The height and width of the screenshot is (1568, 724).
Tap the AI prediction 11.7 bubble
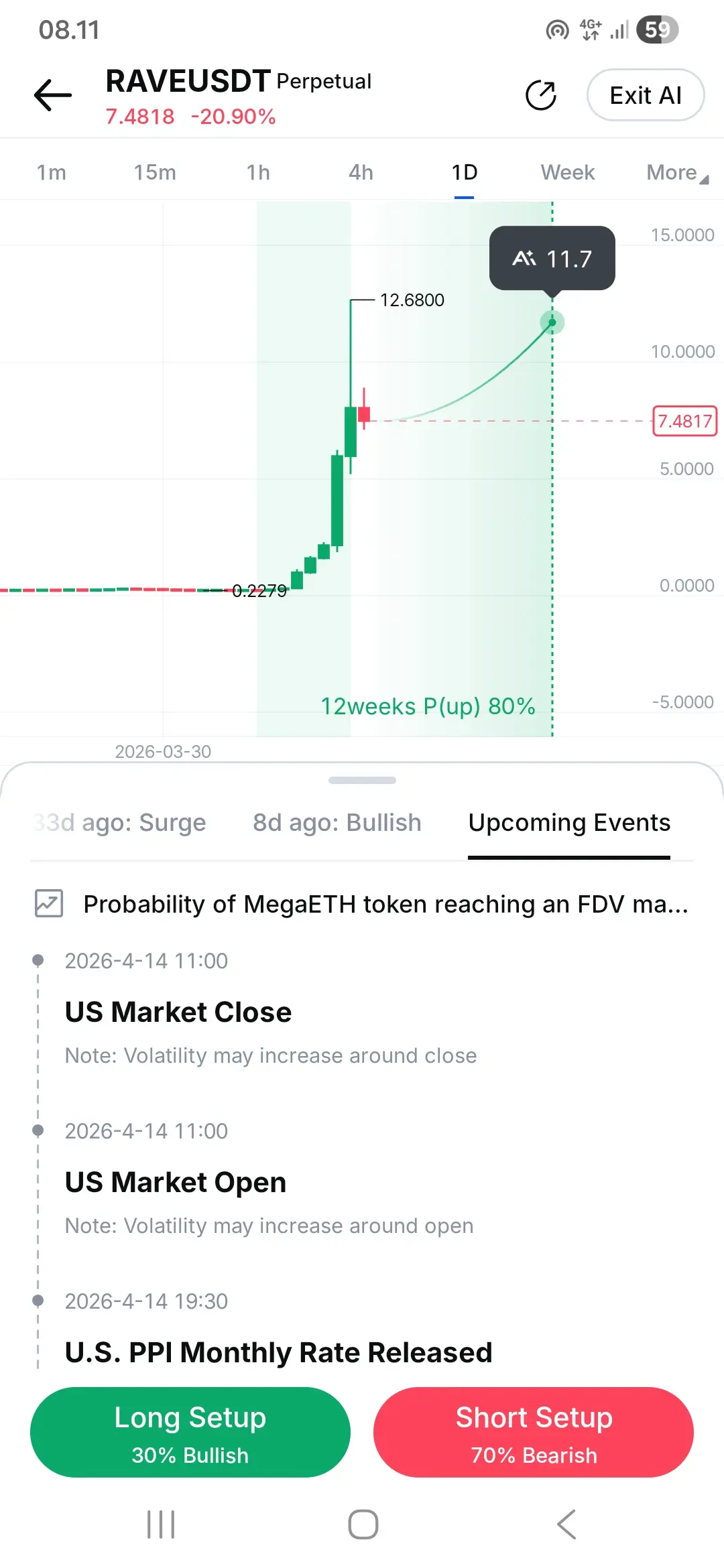(x=552, y=259)
